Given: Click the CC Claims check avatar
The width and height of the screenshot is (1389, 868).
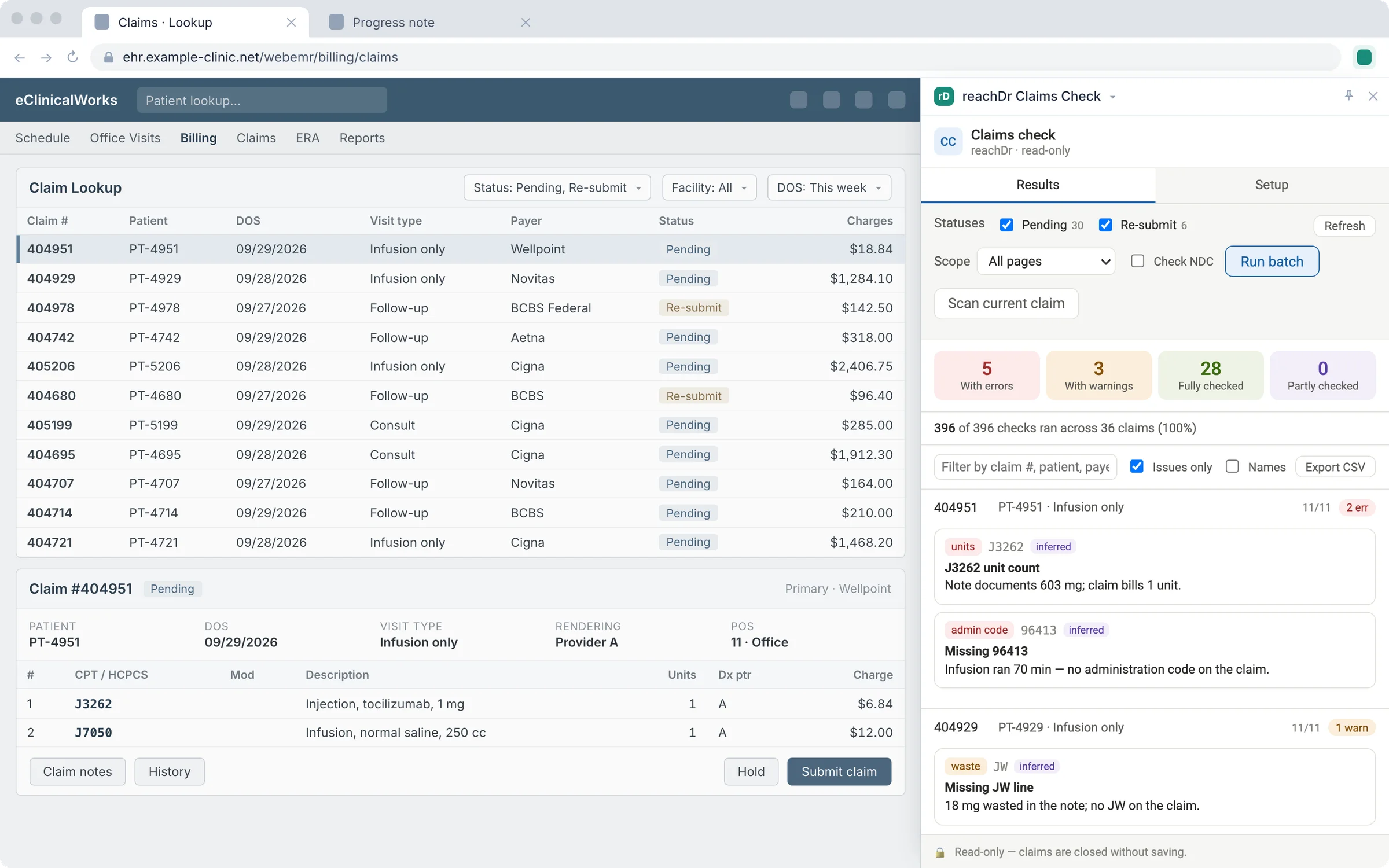Looking at the screenshot, I should tap(948, 142).
